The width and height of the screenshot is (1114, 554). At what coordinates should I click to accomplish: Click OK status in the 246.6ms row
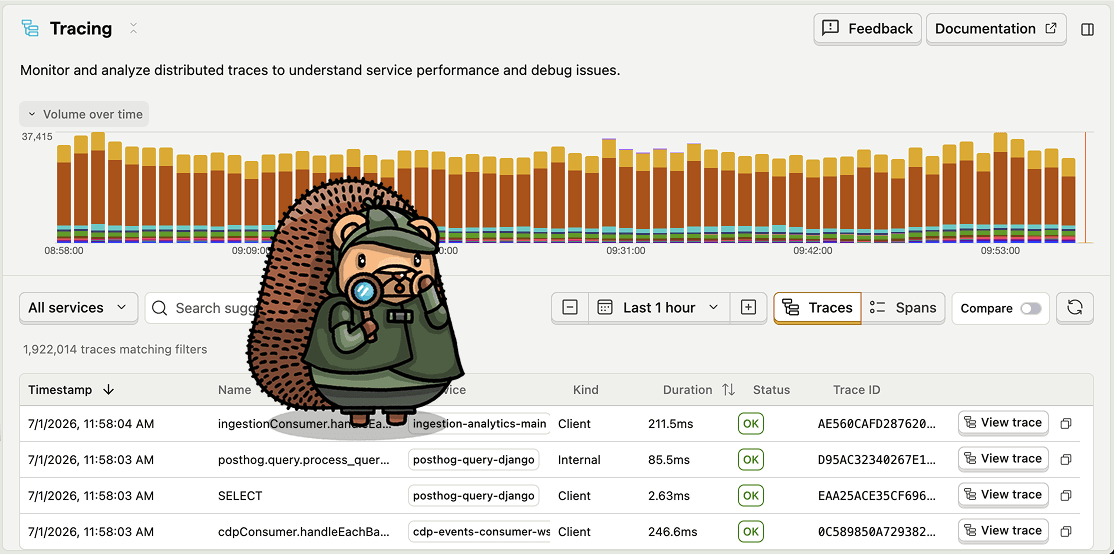click(x=750, y=531)
